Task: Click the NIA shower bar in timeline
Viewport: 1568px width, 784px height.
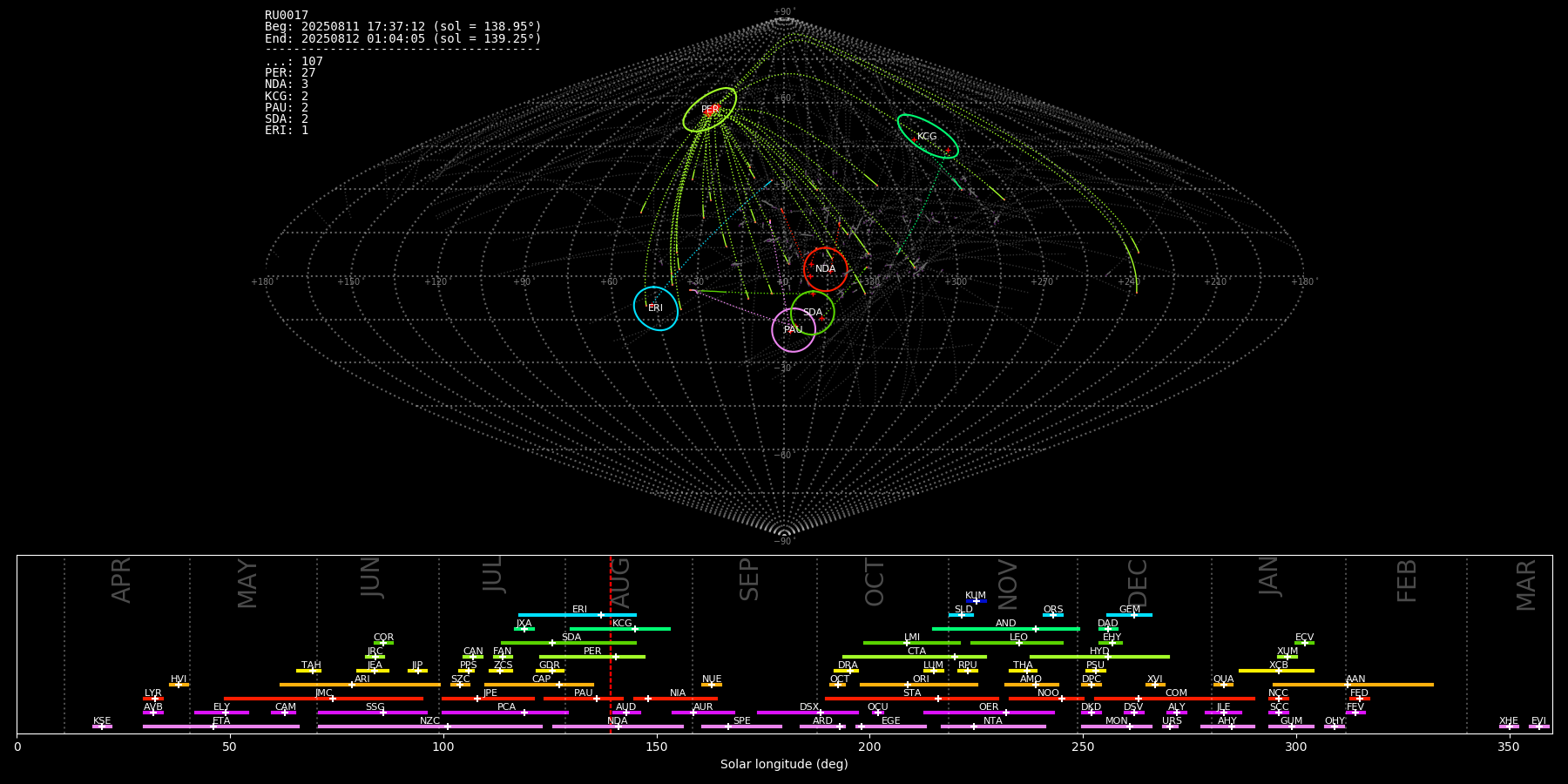Action: pyautogui.click(x=676, y=699)
